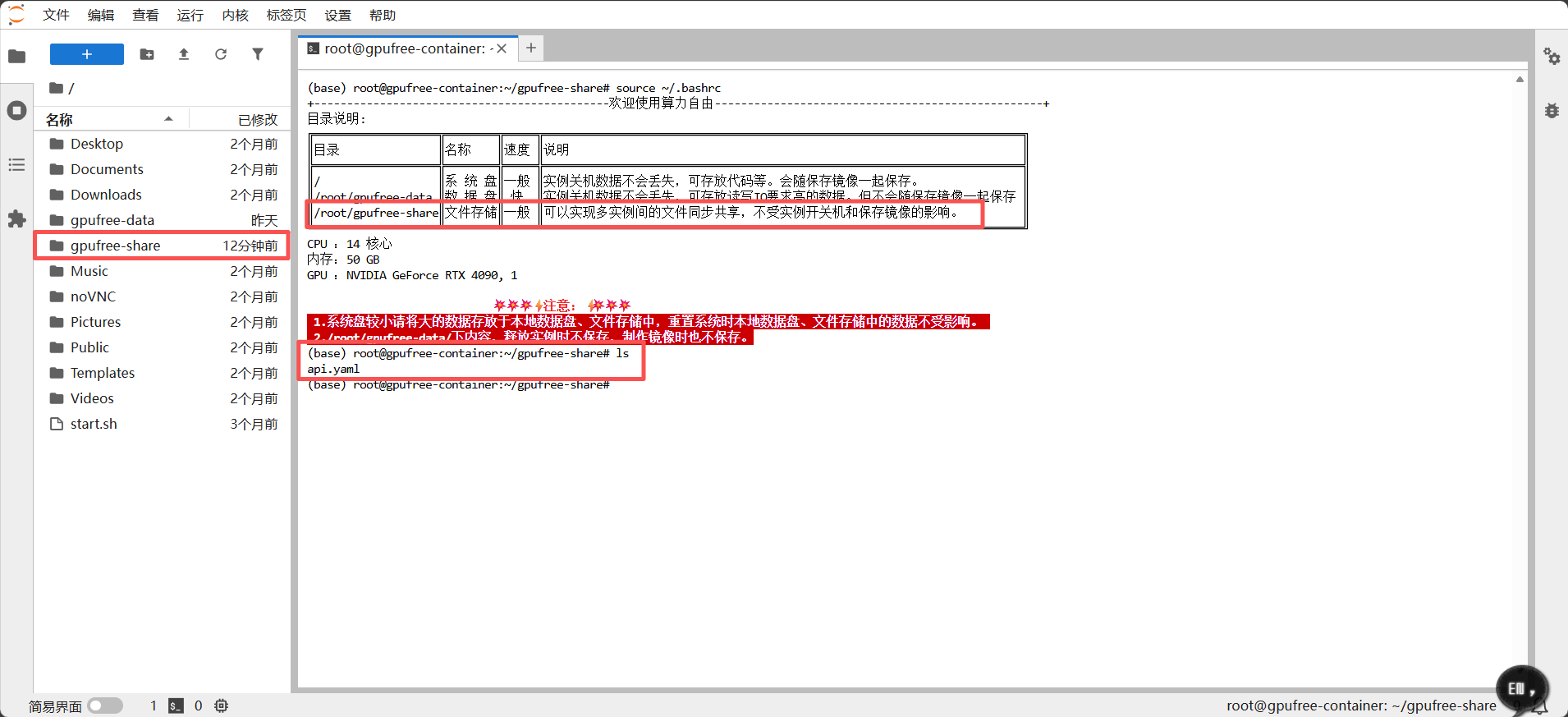Select the Desktop folder
The image size is (1568, 717).
click(x=163, y=144)
